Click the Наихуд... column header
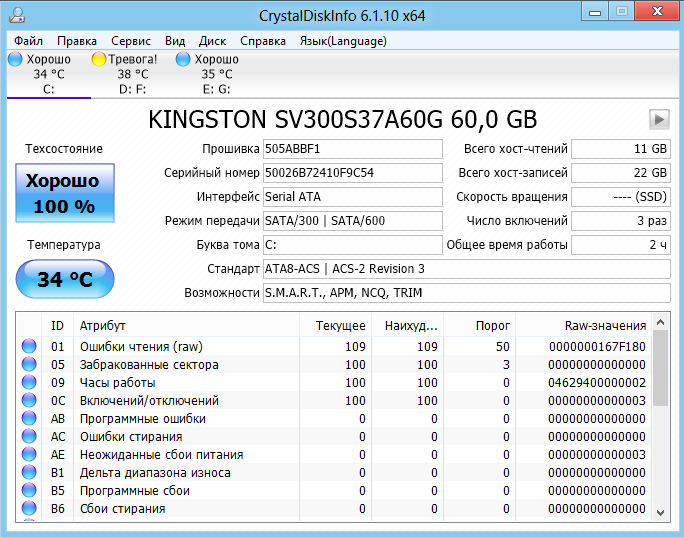684x538 pixels. click(x=407, y=326)
